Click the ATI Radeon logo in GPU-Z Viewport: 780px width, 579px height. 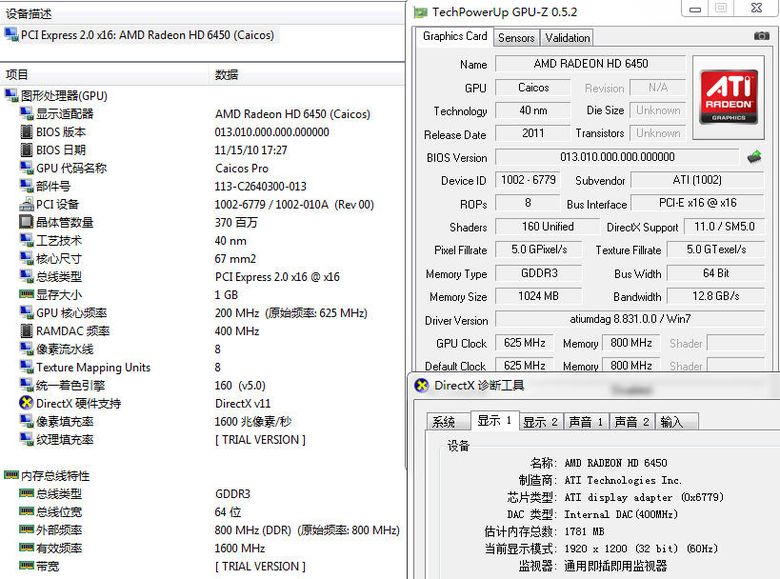[729, 97]
